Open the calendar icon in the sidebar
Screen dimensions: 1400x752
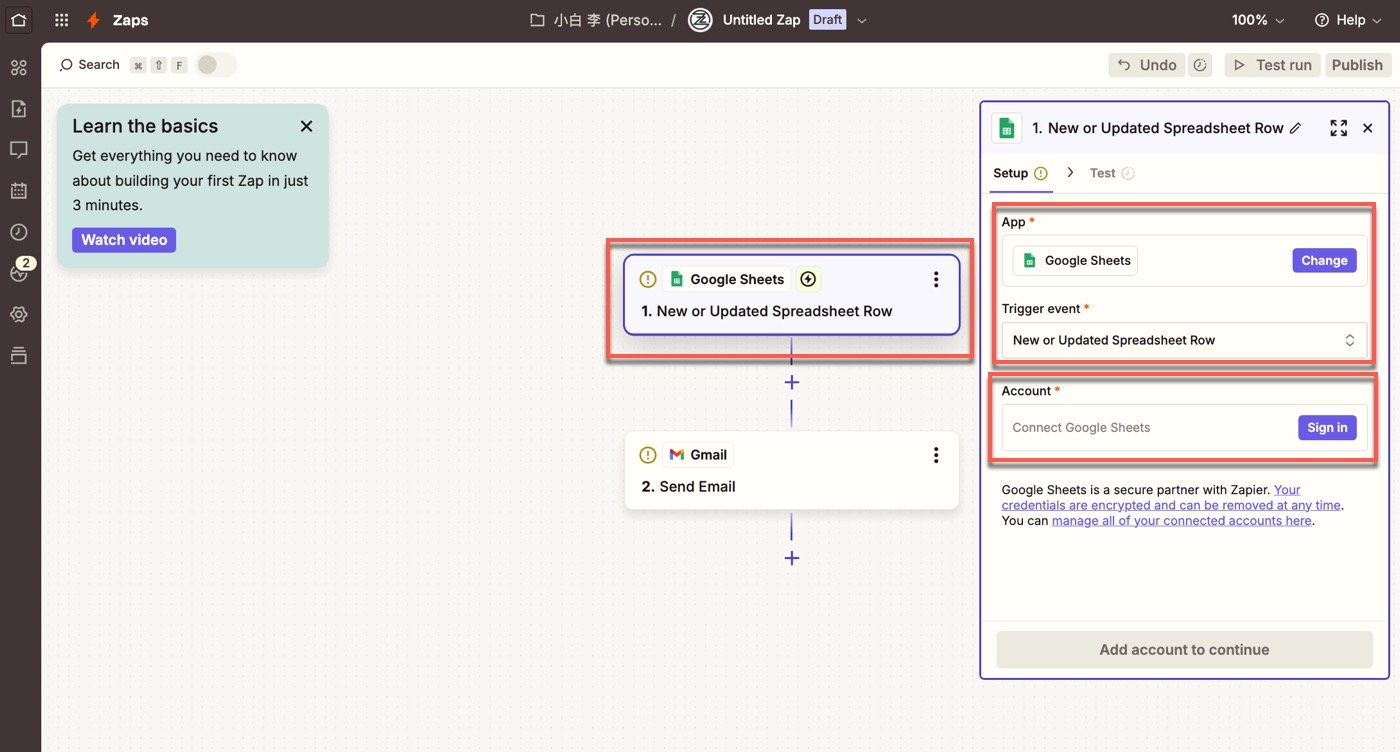[19, 191]
